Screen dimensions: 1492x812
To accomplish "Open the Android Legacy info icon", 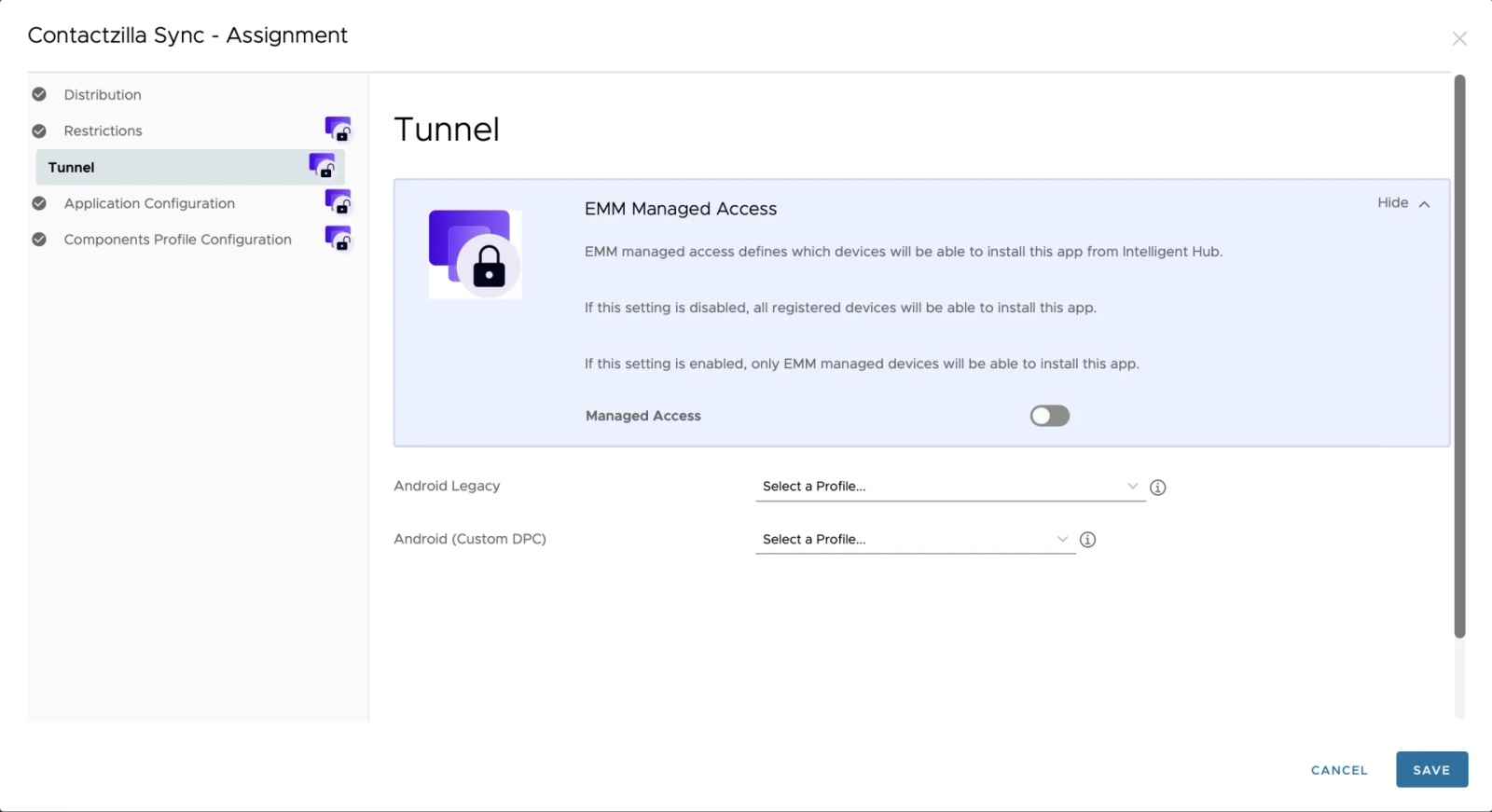I will [1158, 487].
